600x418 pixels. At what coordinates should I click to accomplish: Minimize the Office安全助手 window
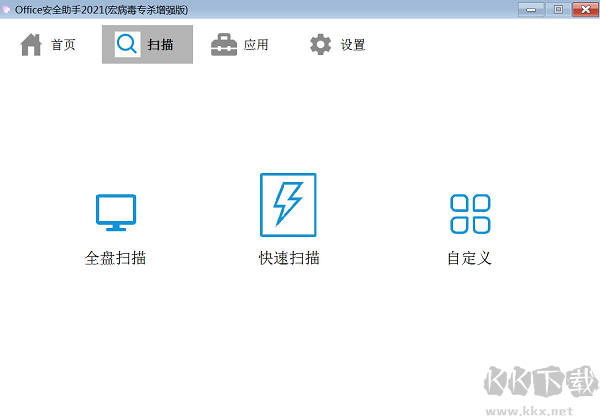click(x=531, y=10)
